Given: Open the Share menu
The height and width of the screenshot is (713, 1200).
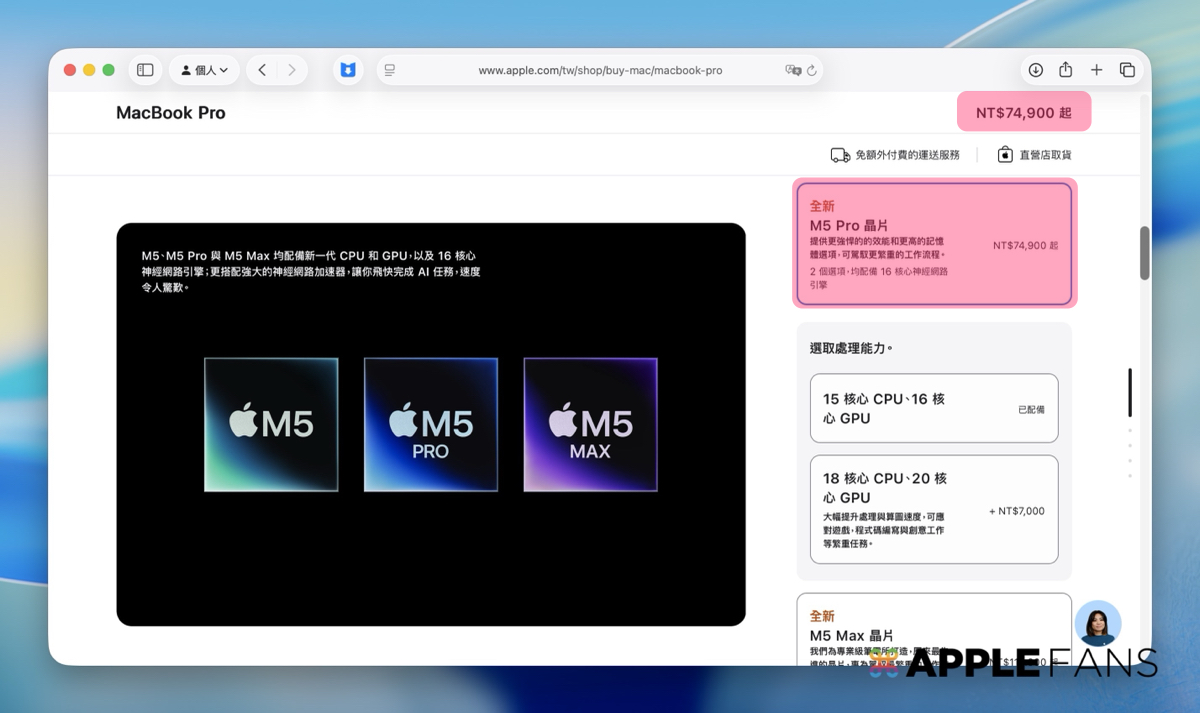Looking at the screenshot, I should [1066, 70].
